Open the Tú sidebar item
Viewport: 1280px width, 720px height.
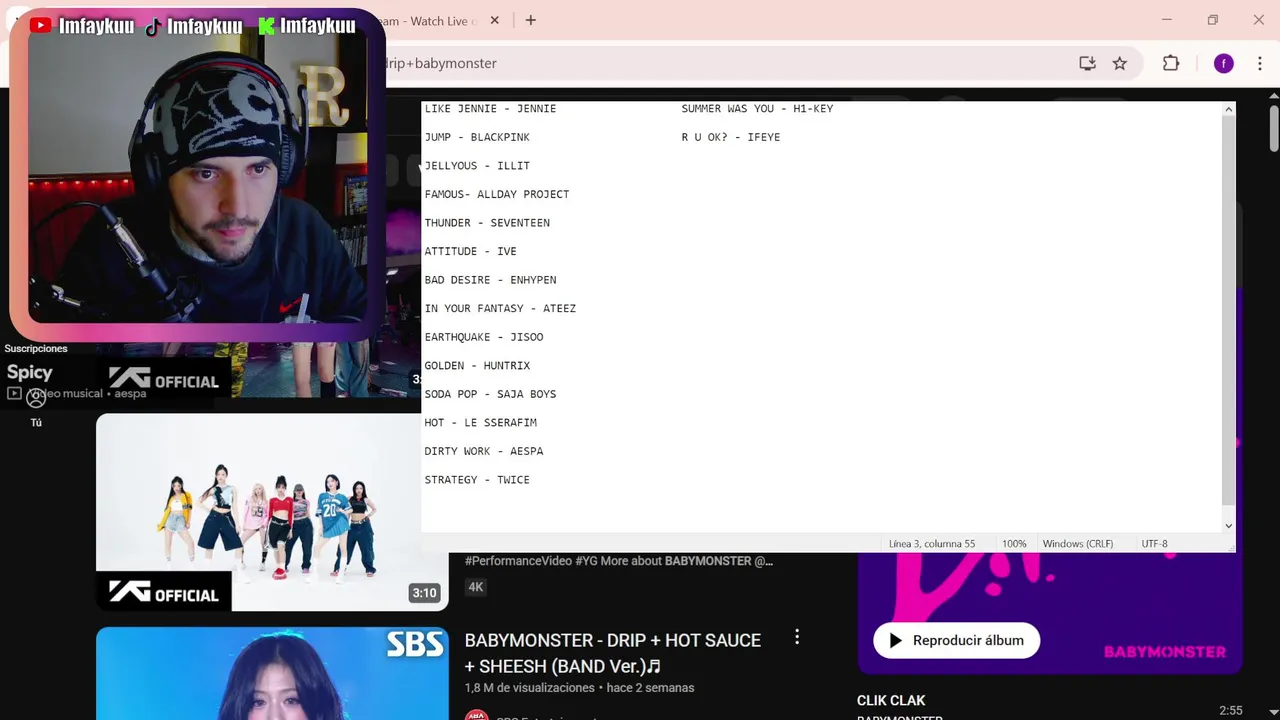pyautogui.click(x=36, y=408)
